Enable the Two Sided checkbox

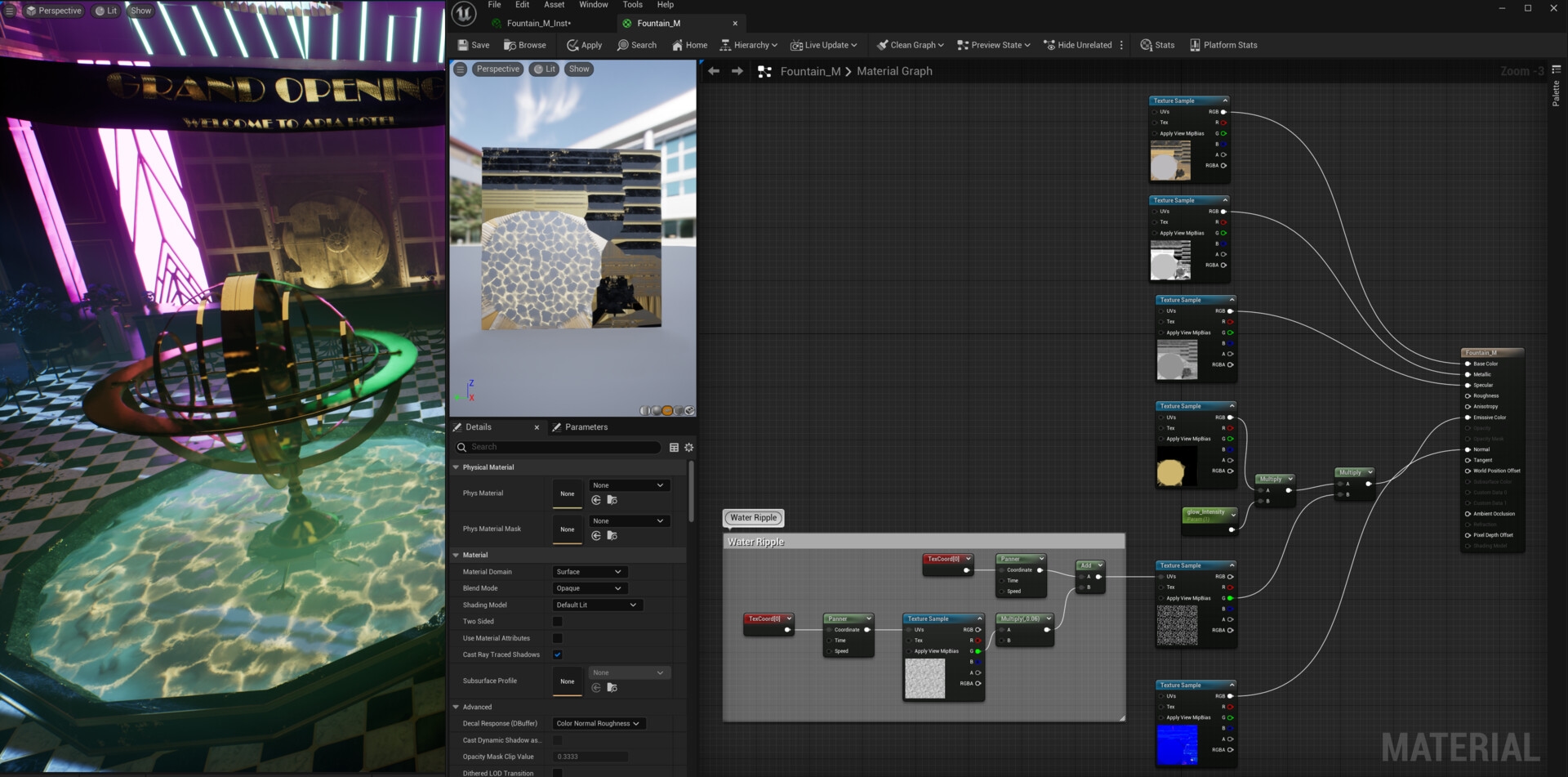pyautogui.click(x=558, y=622)
